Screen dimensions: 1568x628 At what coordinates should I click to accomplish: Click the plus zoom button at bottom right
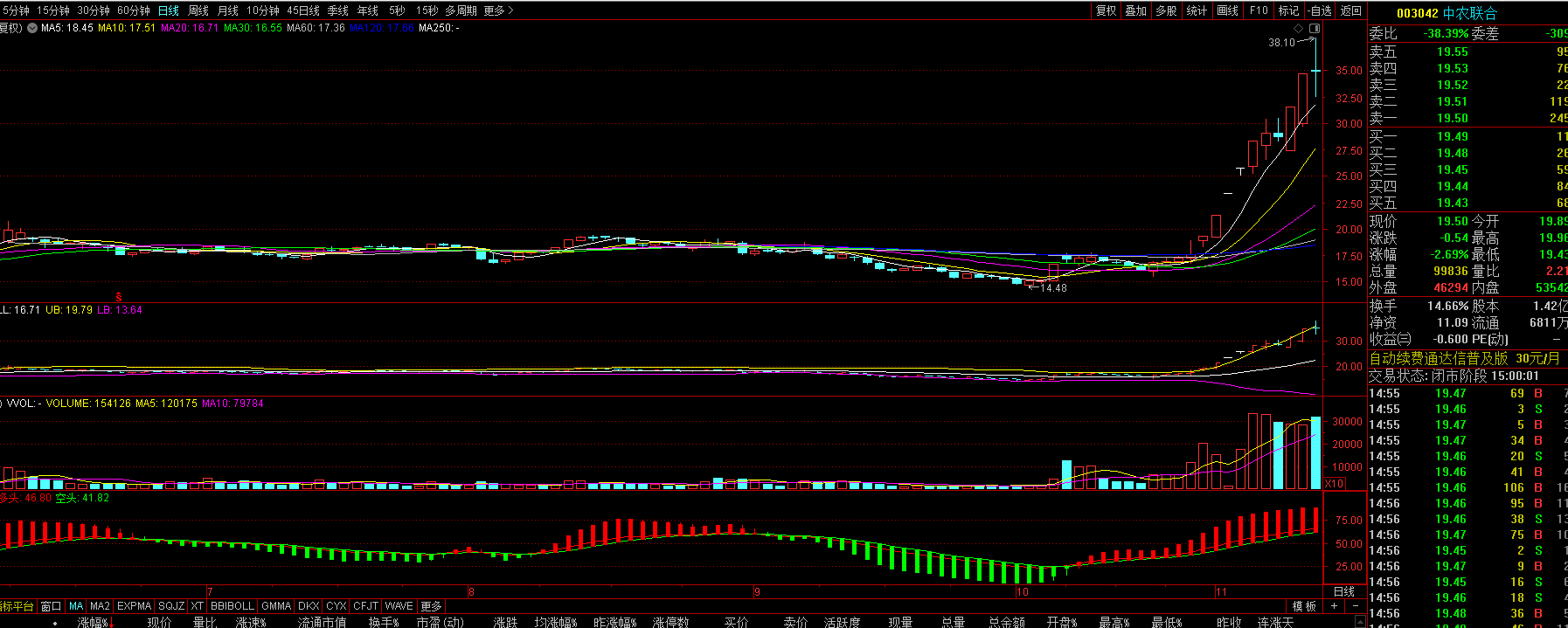pyautogui.click(x=1334, y=606)
